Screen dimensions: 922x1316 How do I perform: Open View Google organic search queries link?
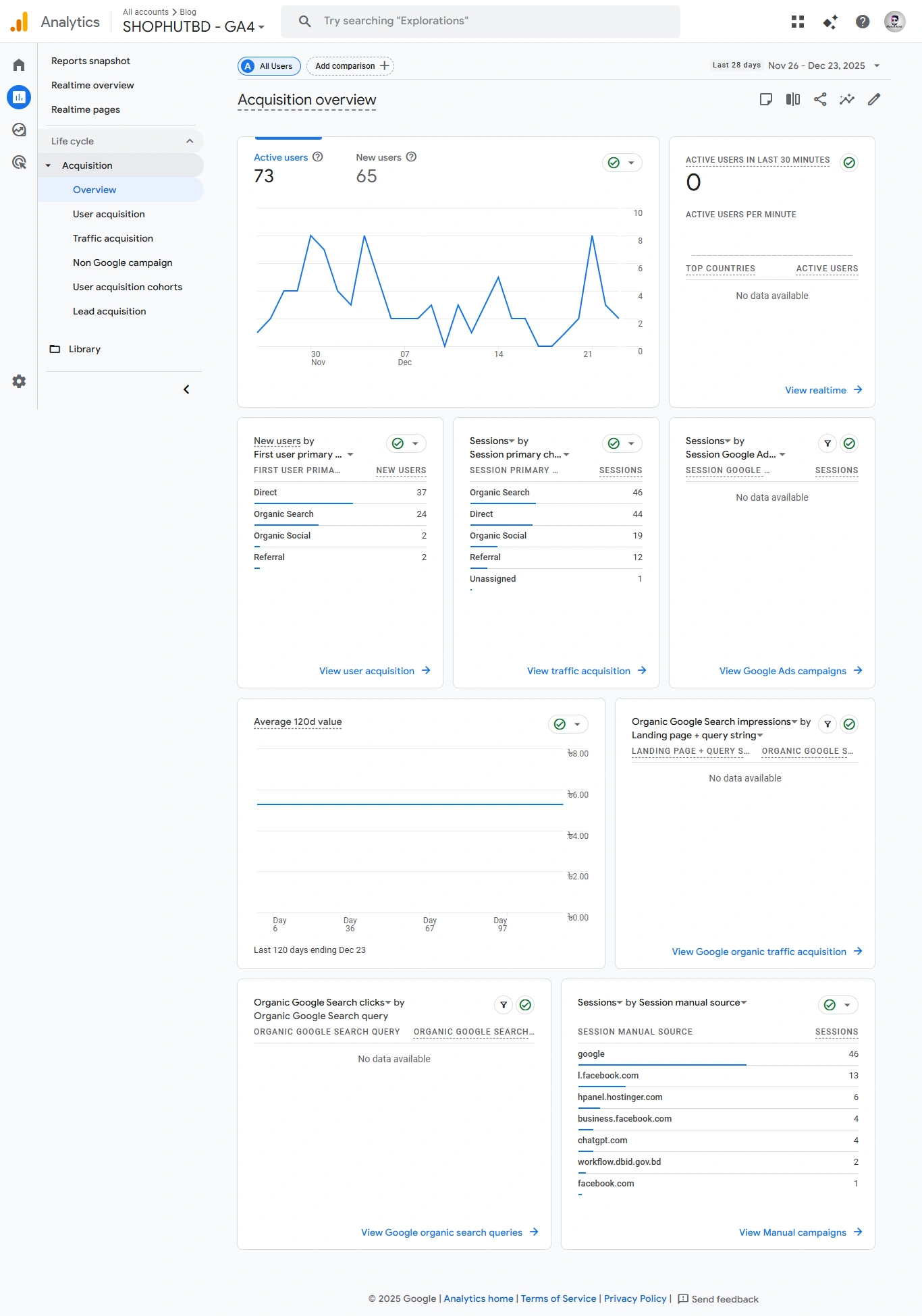(x=450, y=1232)
